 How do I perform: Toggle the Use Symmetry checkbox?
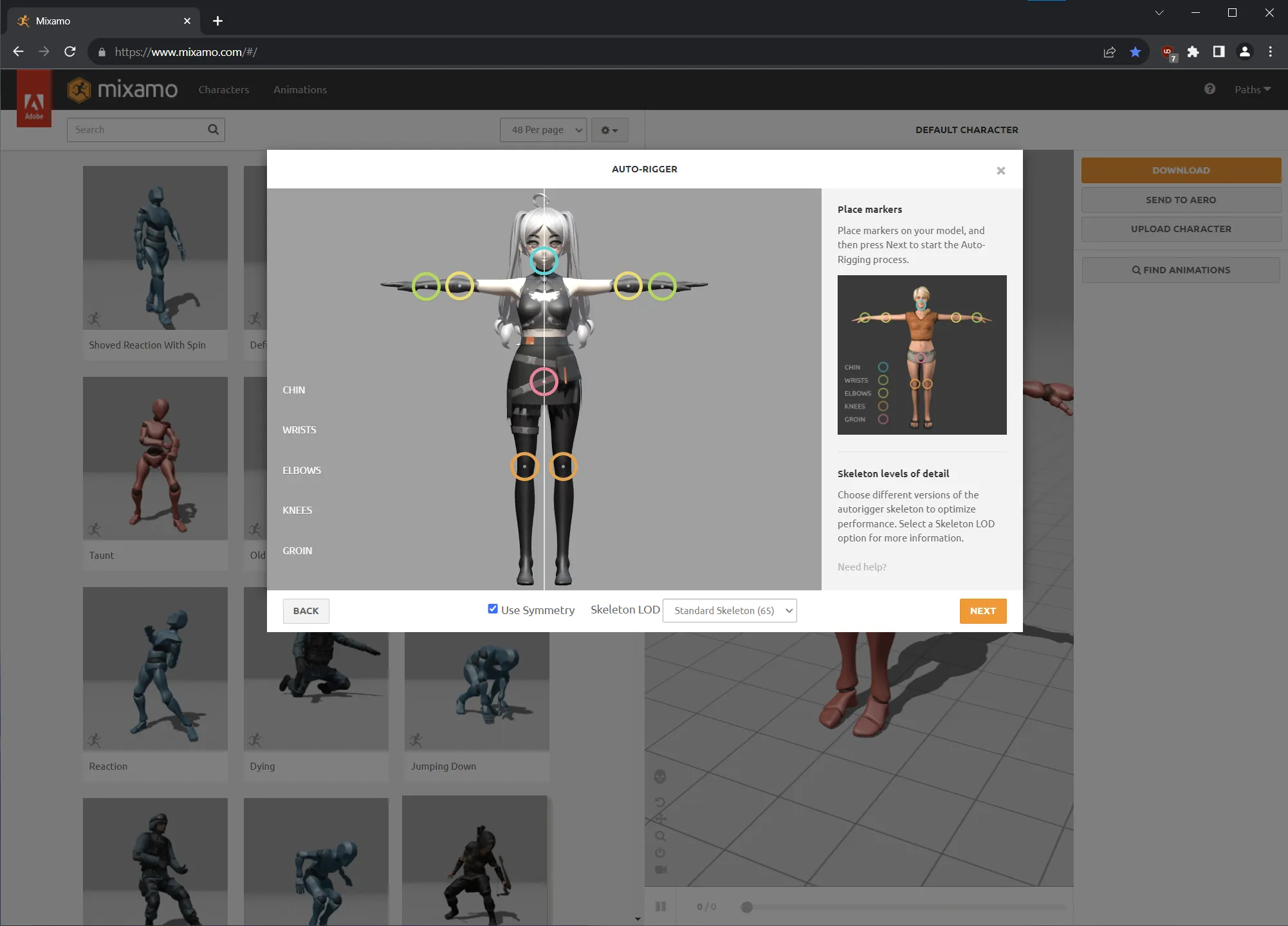493,609
